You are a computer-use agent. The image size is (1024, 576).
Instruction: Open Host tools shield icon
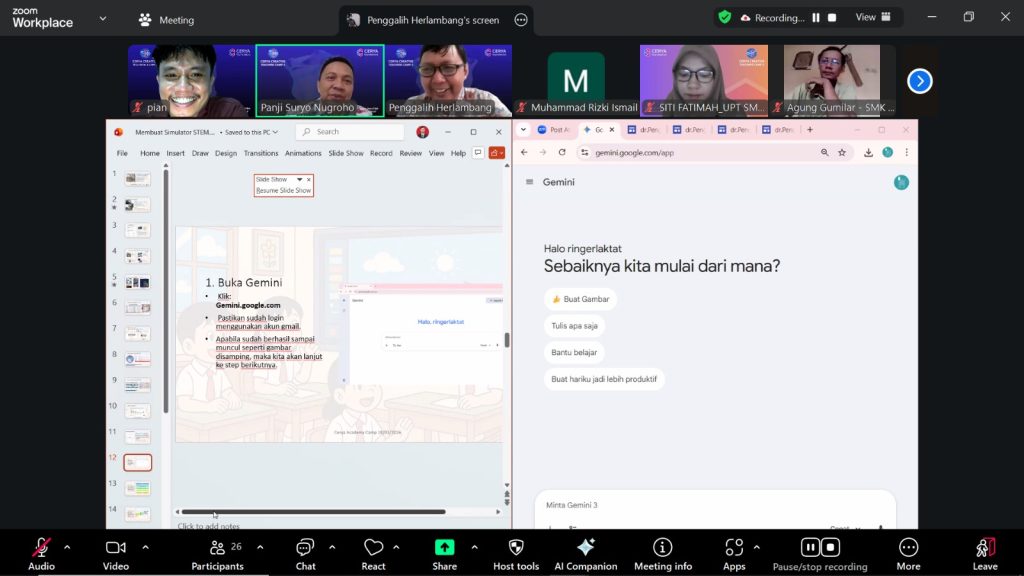515,548
